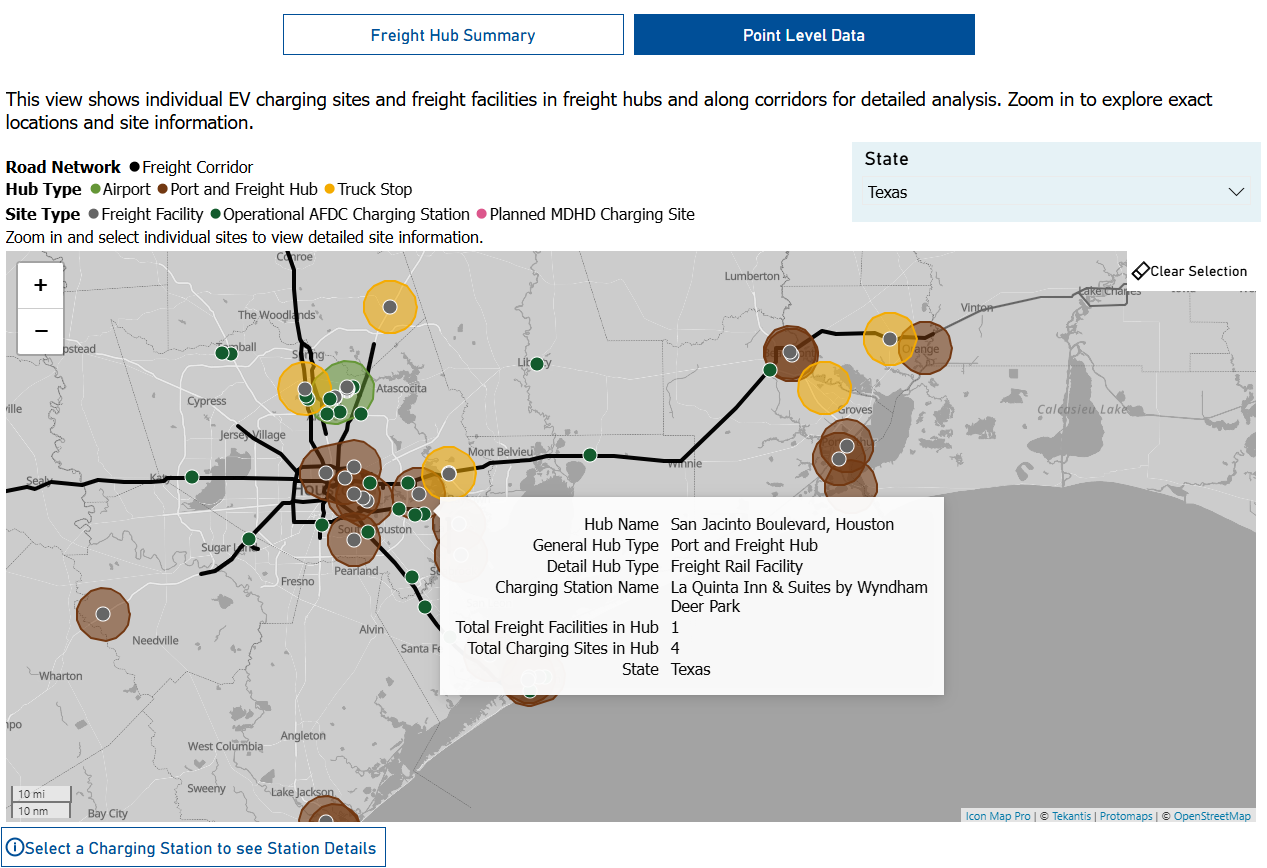1267x868 pixels.
Task: Open the State dropdown showing Texas
Action: (1055, 192)
